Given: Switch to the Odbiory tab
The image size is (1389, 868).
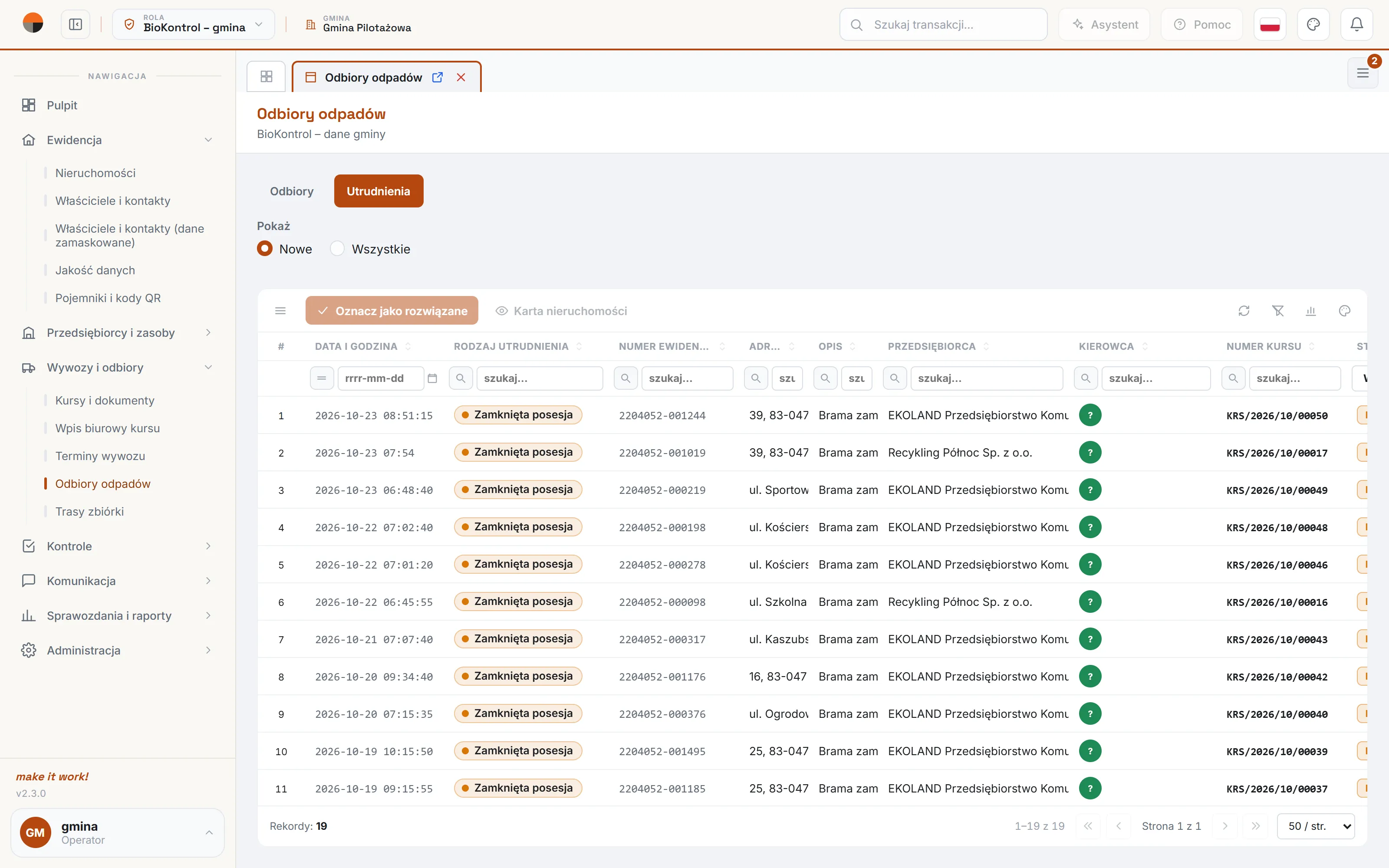Looking at the screenshot, I should [x=292, y=191].
